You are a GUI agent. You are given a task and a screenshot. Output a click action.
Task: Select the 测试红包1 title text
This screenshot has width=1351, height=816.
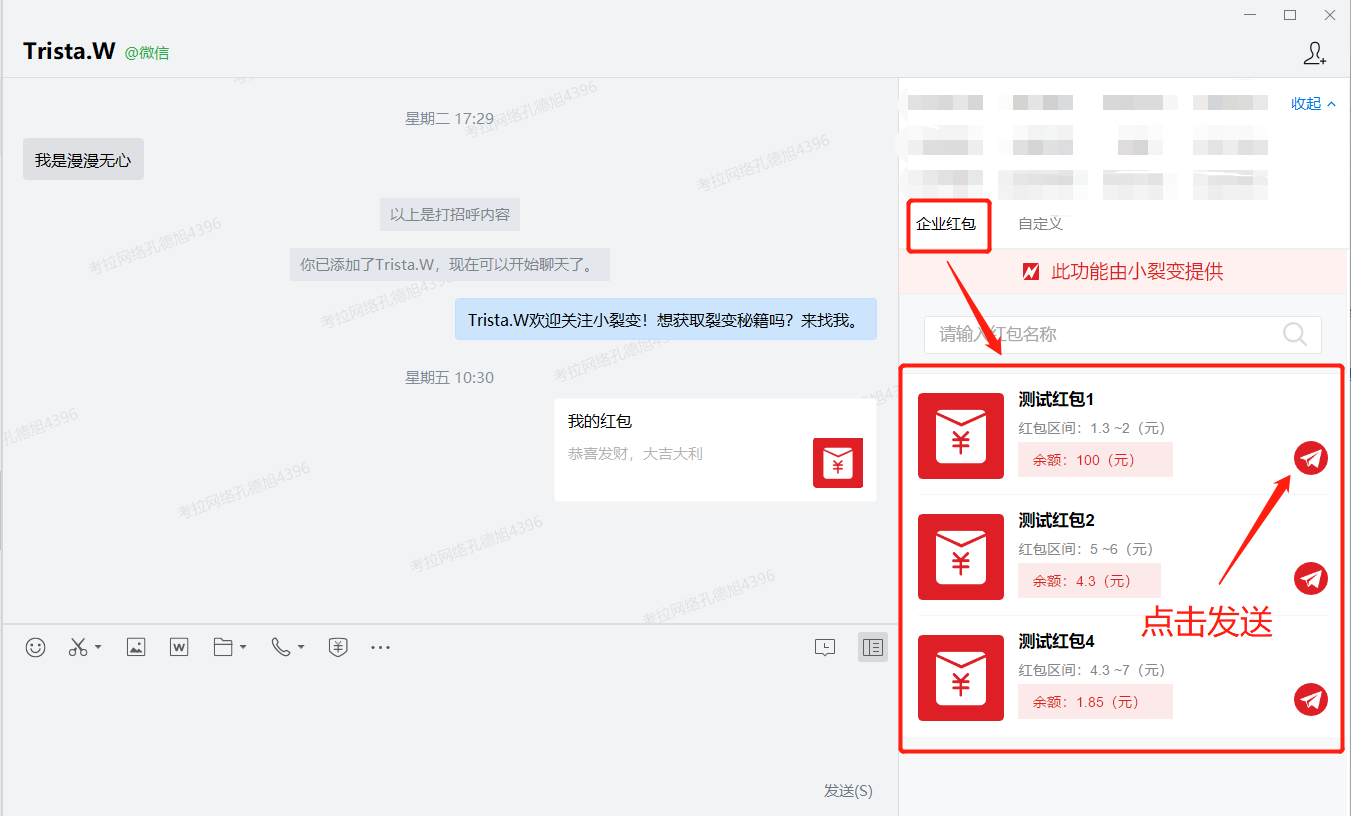[x=1057, y=399]
